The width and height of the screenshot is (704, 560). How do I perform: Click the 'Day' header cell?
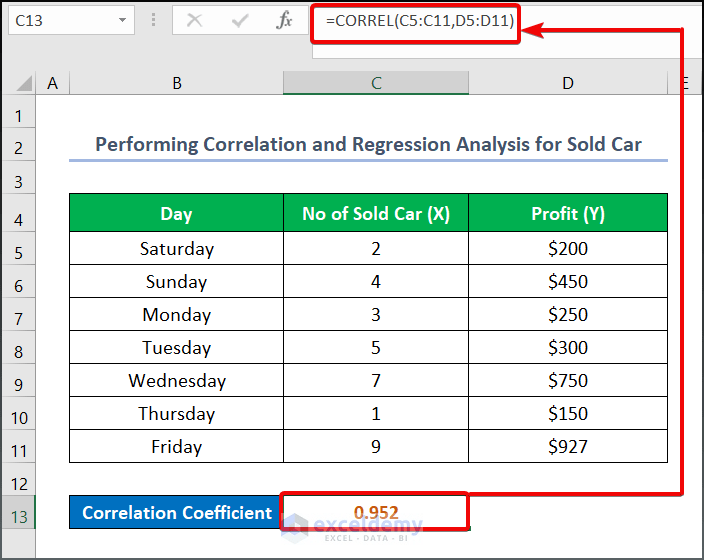click(176, 213)
